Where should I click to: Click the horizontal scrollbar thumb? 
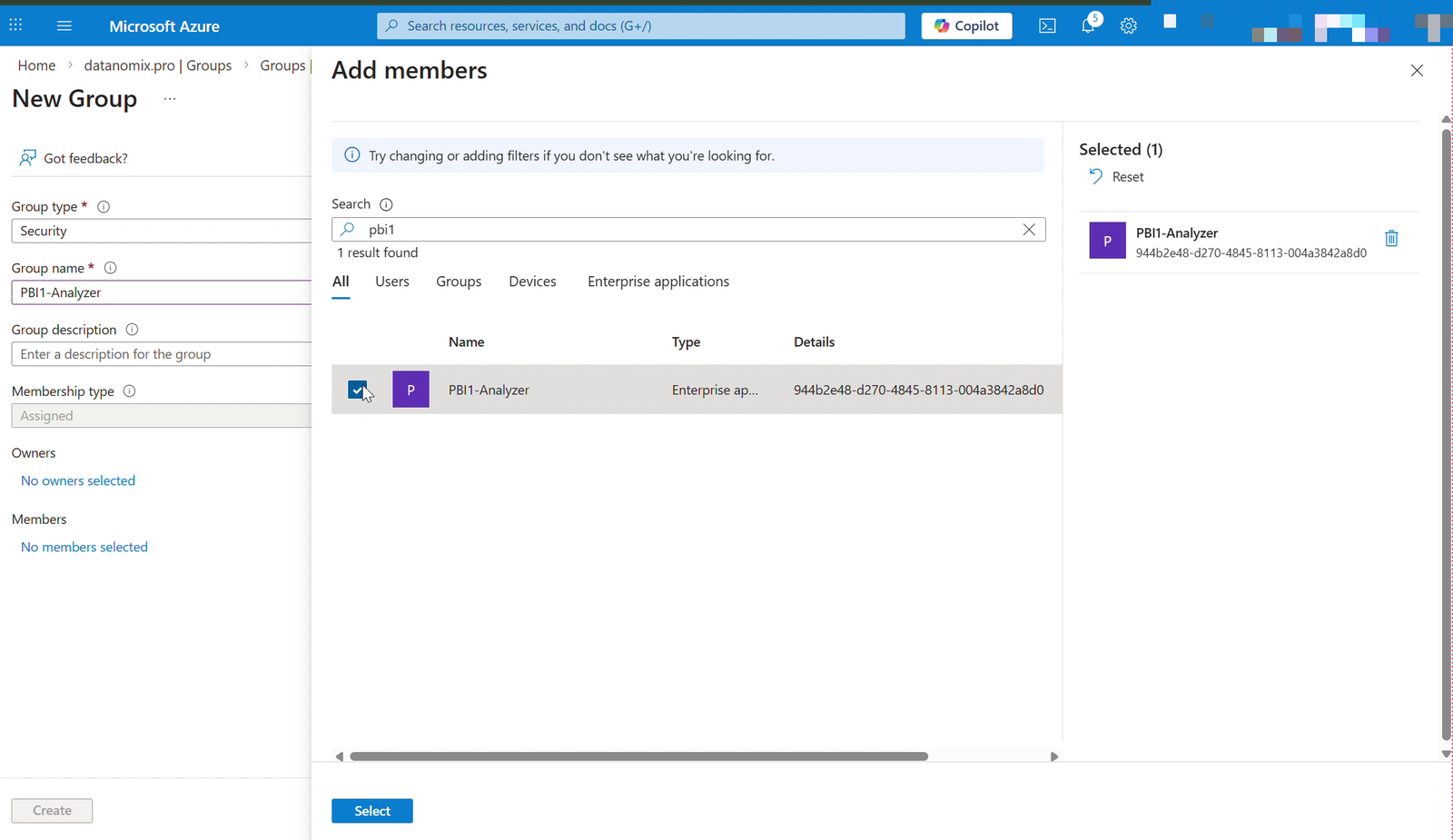[x=639, y=756]
